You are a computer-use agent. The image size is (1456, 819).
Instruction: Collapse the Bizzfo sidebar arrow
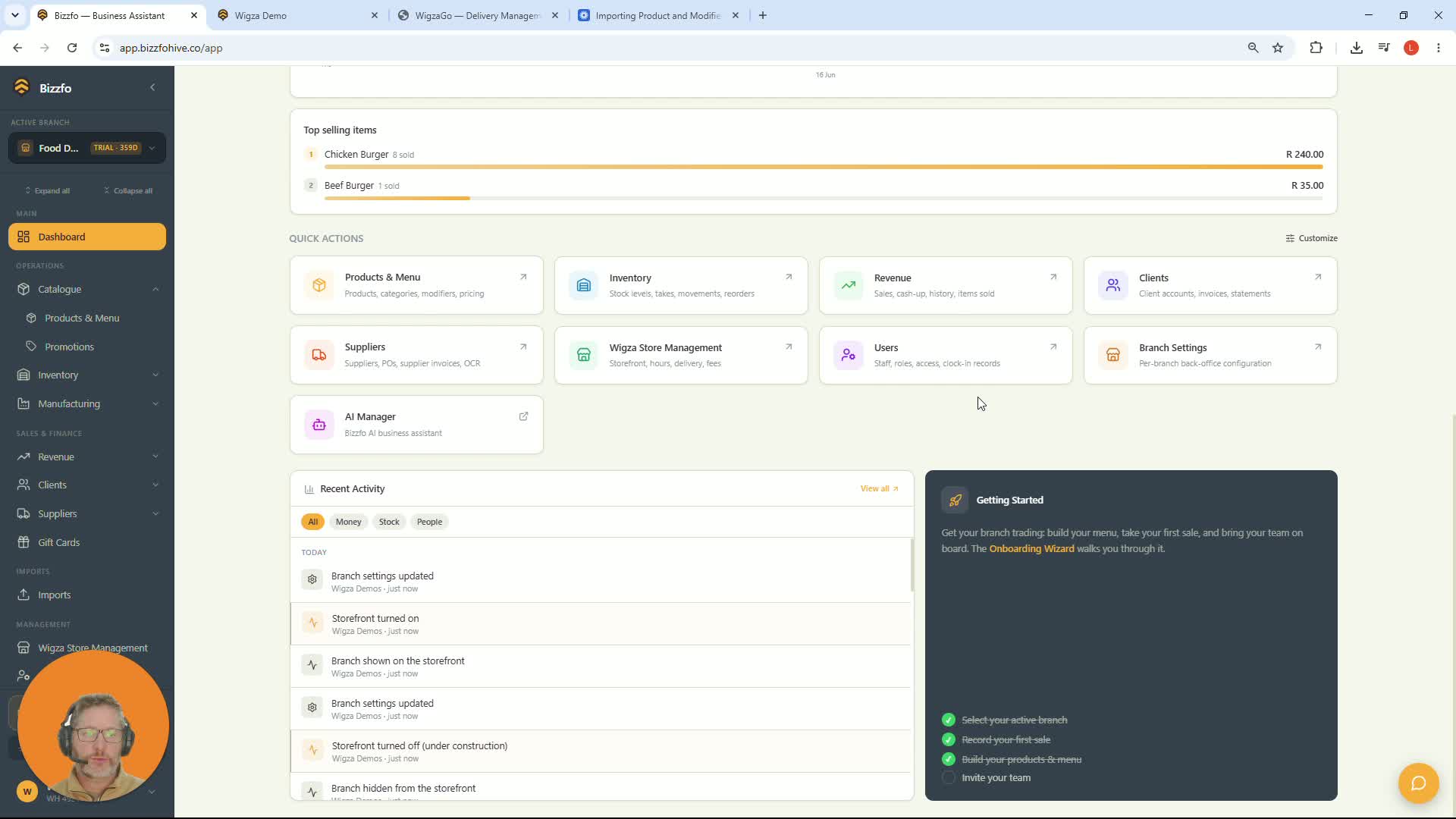[x=152, y=87]
